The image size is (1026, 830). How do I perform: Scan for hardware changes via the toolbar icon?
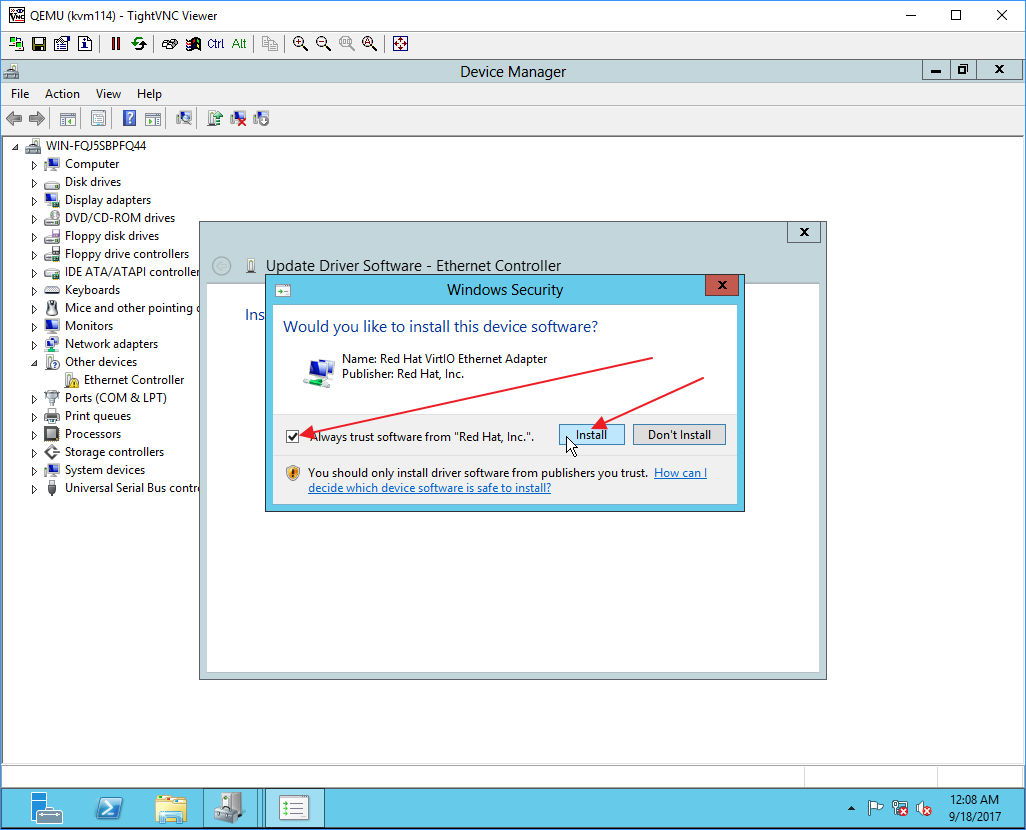point(184,118)
